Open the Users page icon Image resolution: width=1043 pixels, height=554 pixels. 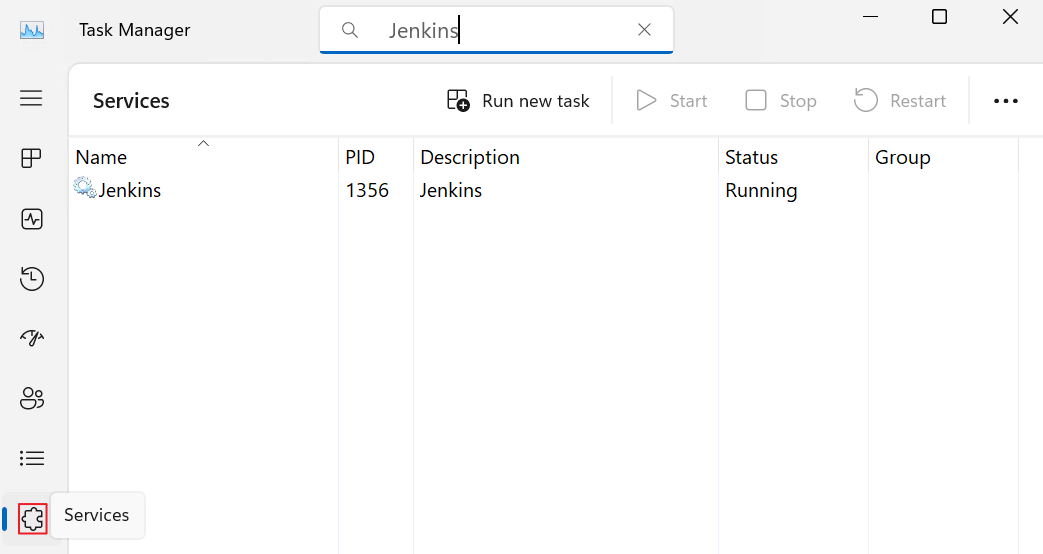31,398
